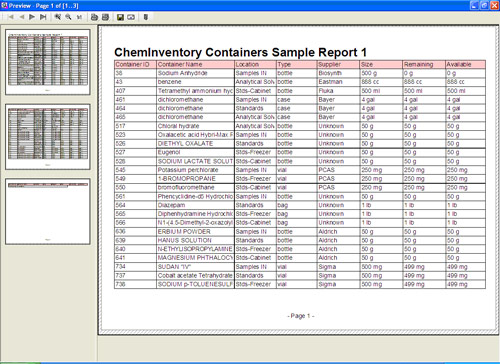500x364 pixels.
Task: Click the Biosynth supplier cell
Action: [x=338, y=73]
